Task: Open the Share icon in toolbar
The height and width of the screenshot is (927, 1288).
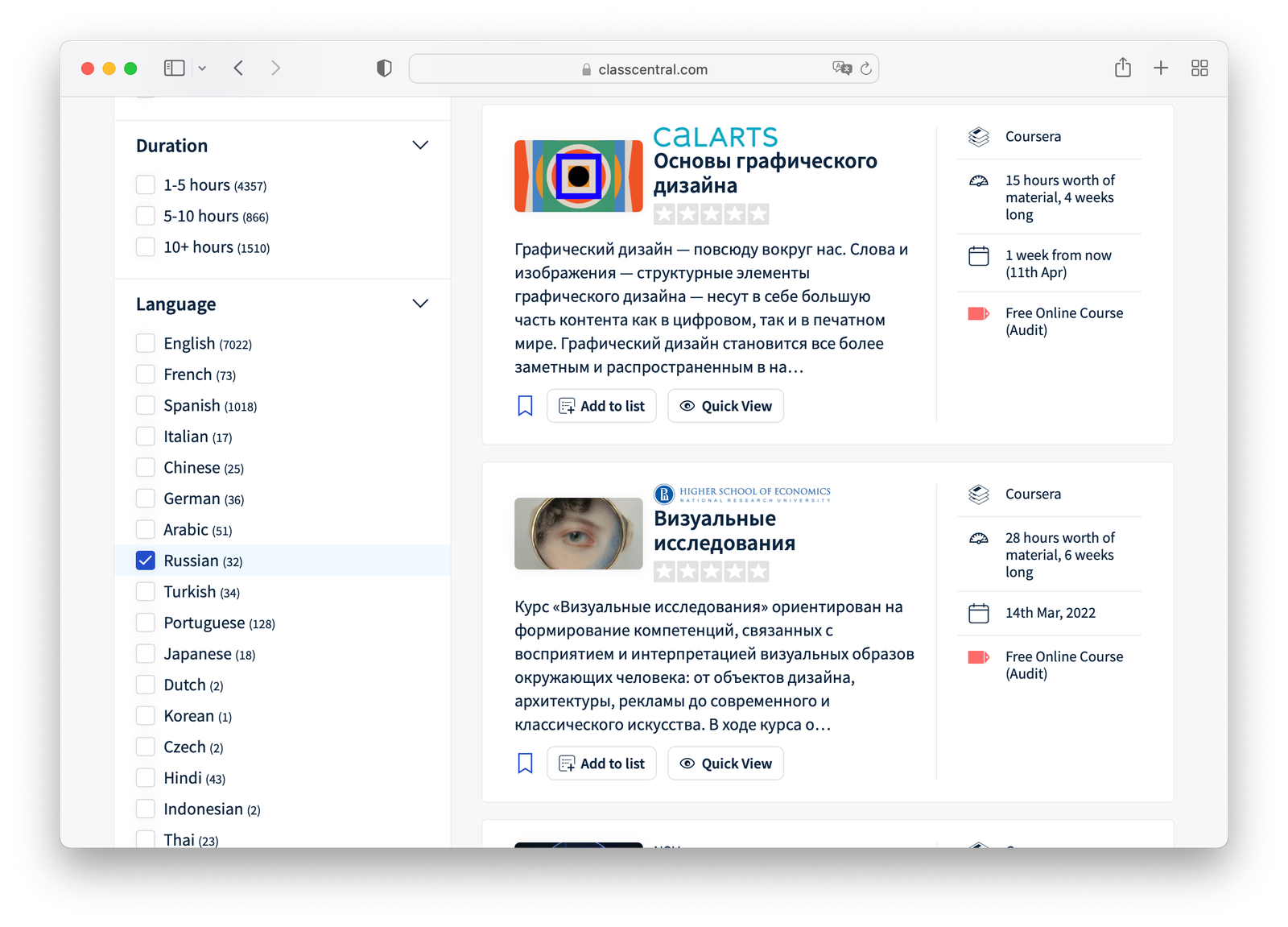Action: [x=1123, y=68]
